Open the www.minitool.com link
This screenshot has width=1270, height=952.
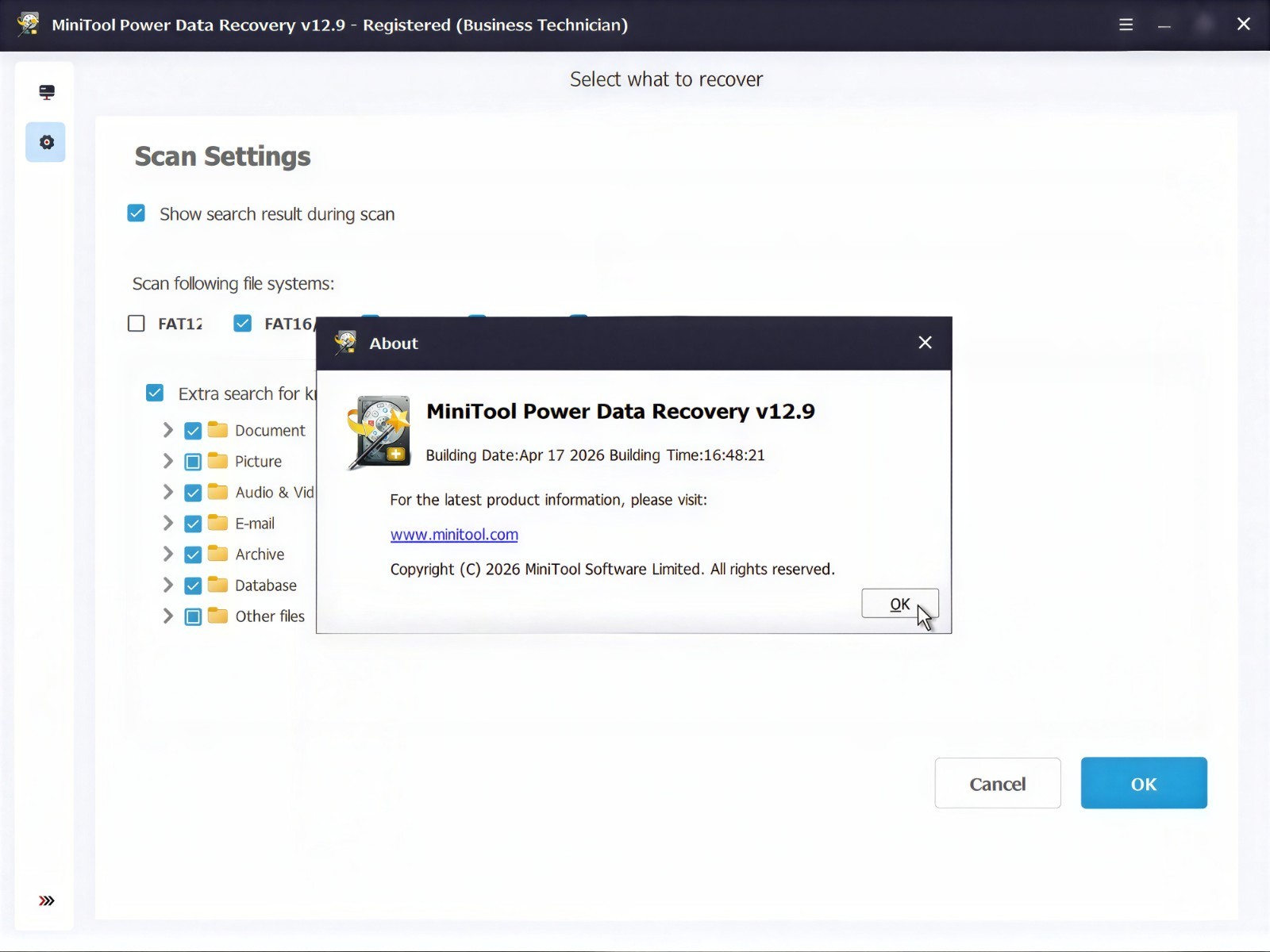[x=454, y=535]
